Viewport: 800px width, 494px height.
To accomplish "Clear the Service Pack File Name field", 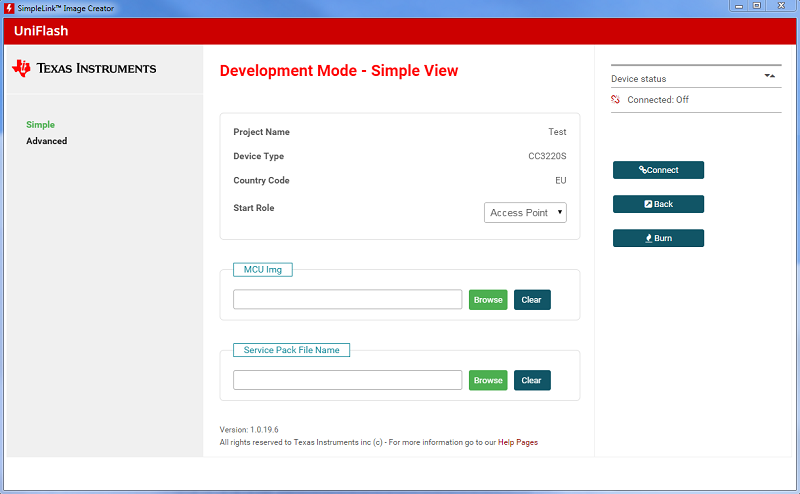I will (x=532, y=380).
